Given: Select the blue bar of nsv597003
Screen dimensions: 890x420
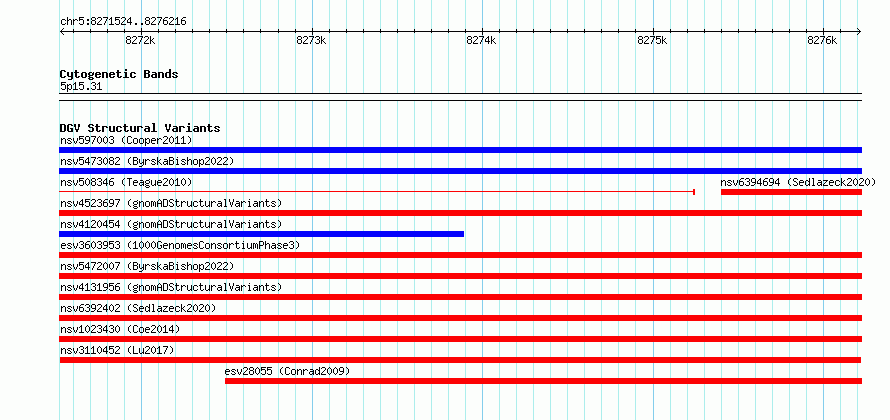Looking at the screenshot, I should tap(460, 150).
